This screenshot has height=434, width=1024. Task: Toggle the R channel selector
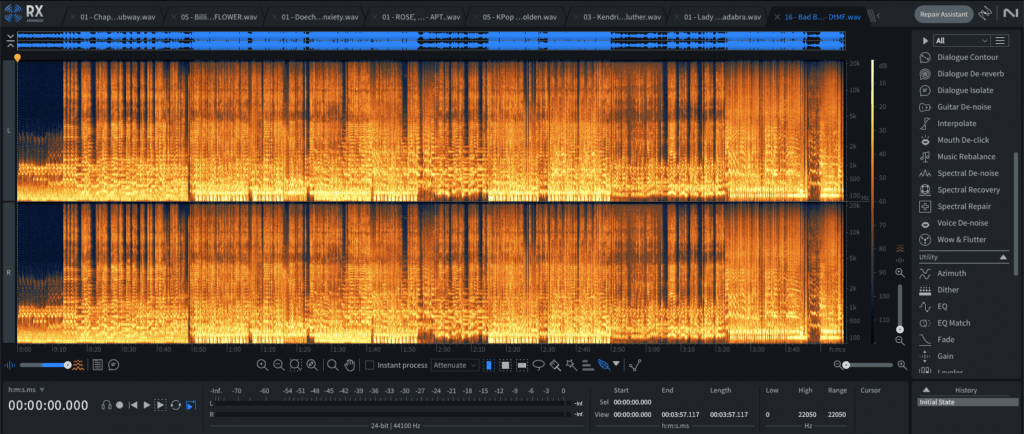point(8,272)
